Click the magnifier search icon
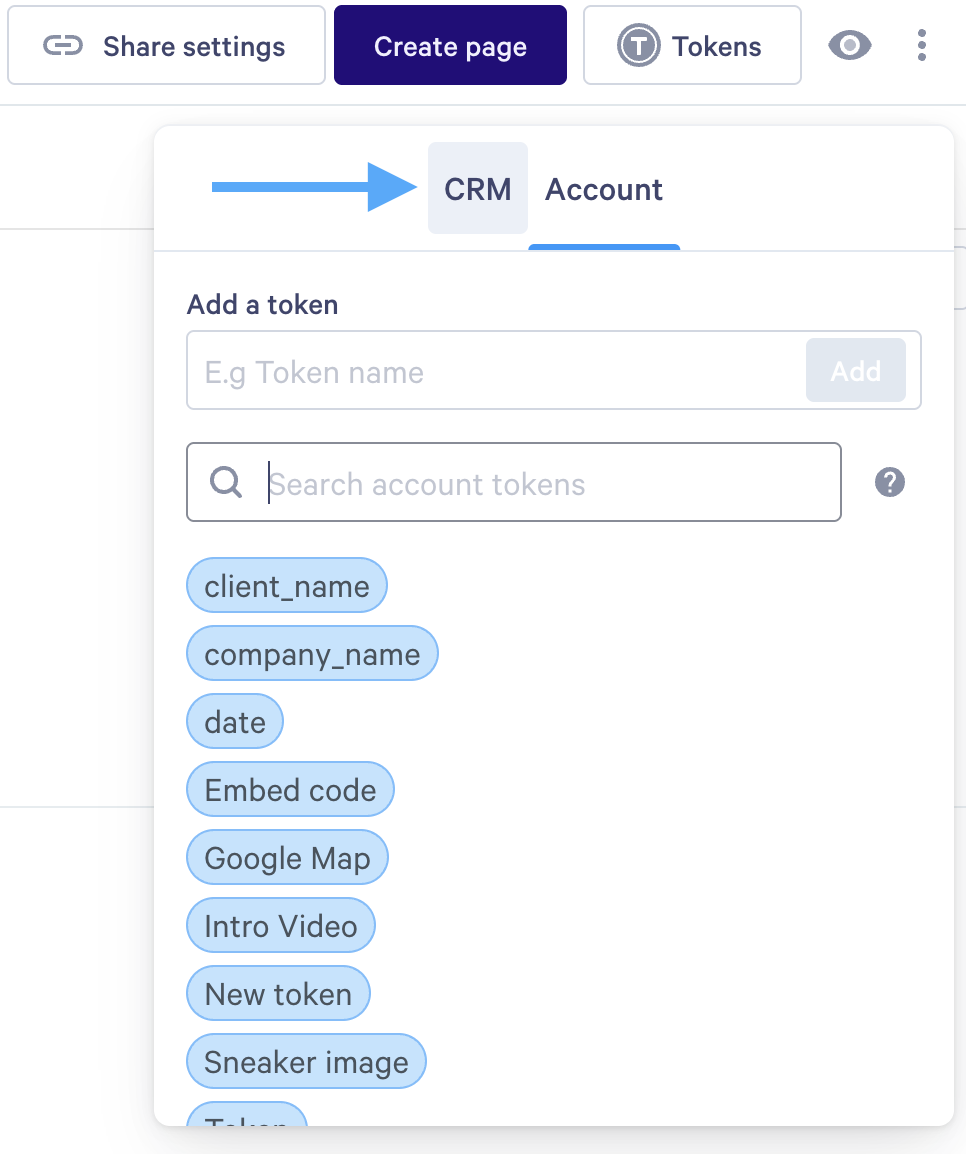This screenshot has height=1154, width=966. click(227, 483)
